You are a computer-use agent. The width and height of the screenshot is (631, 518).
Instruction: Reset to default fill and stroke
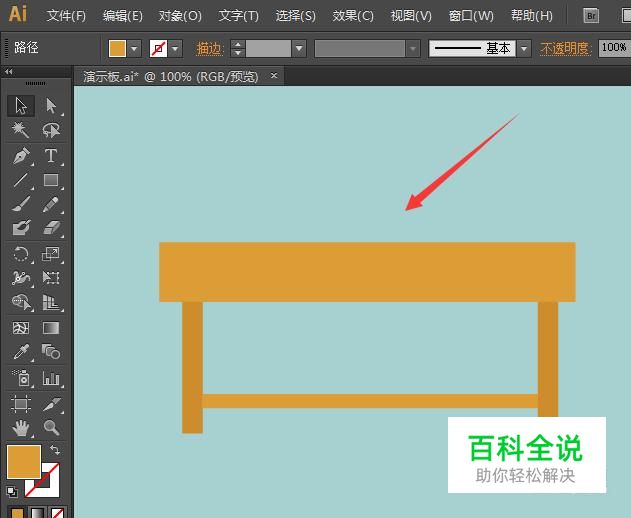coord(12,491)
